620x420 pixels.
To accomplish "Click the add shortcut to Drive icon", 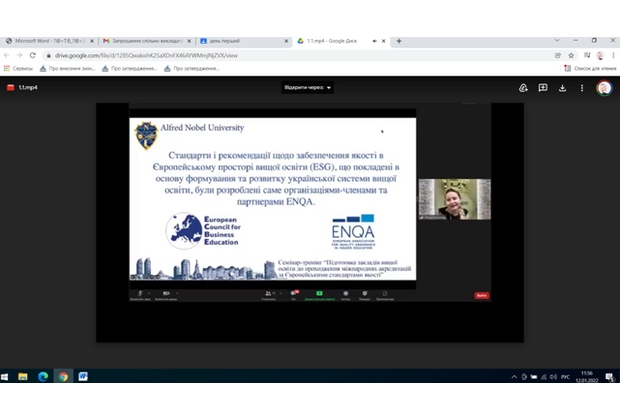I will point(523,87).
